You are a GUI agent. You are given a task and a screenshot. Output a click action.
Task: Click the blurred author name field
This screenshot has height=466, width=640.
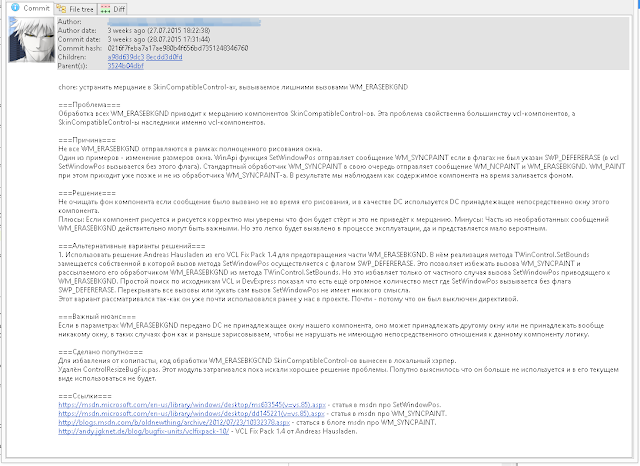[x=184, y=22]
